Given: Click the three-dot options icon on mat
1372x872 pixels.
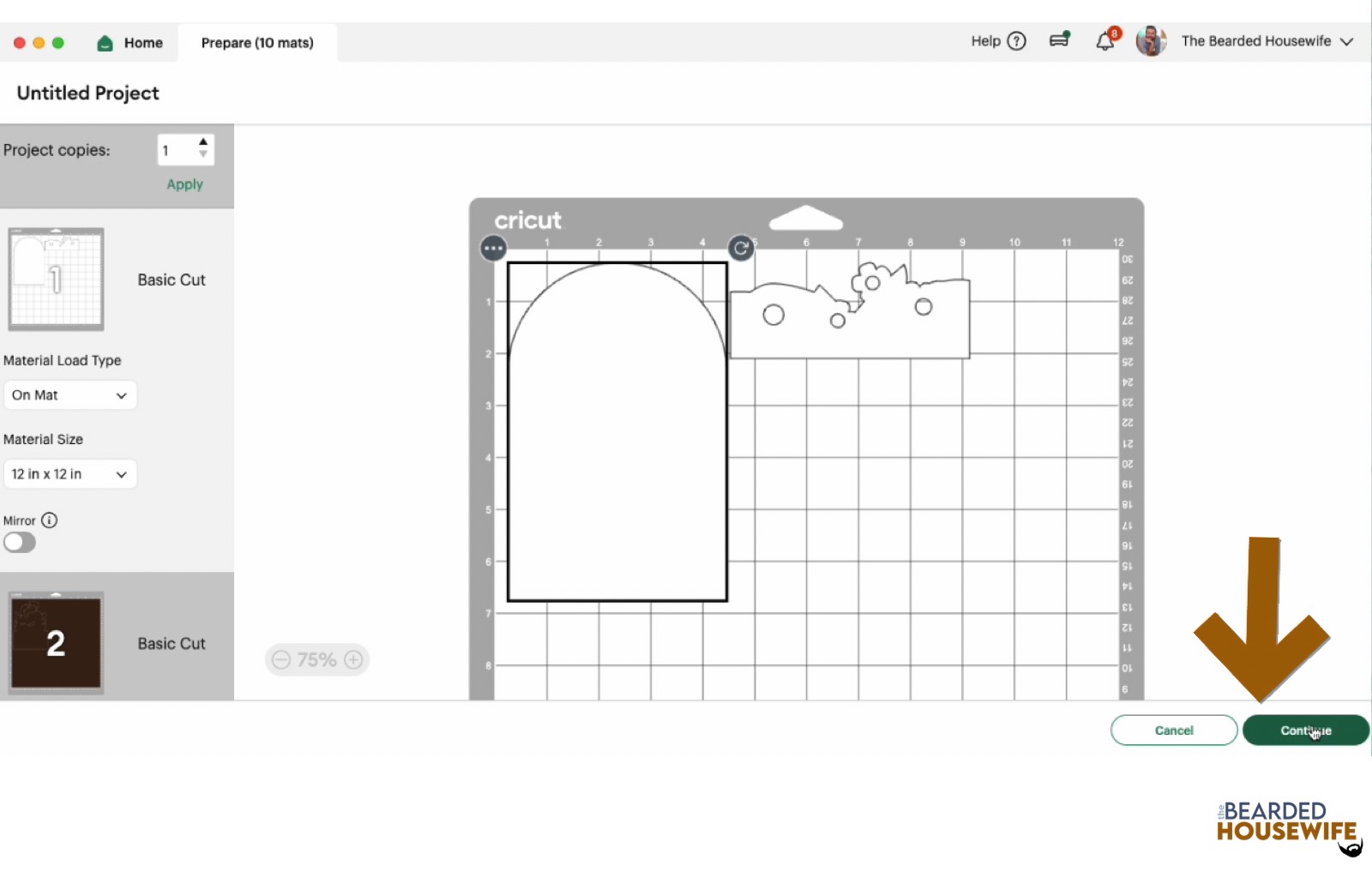Looking at the screenshot, I should (493, 249).
